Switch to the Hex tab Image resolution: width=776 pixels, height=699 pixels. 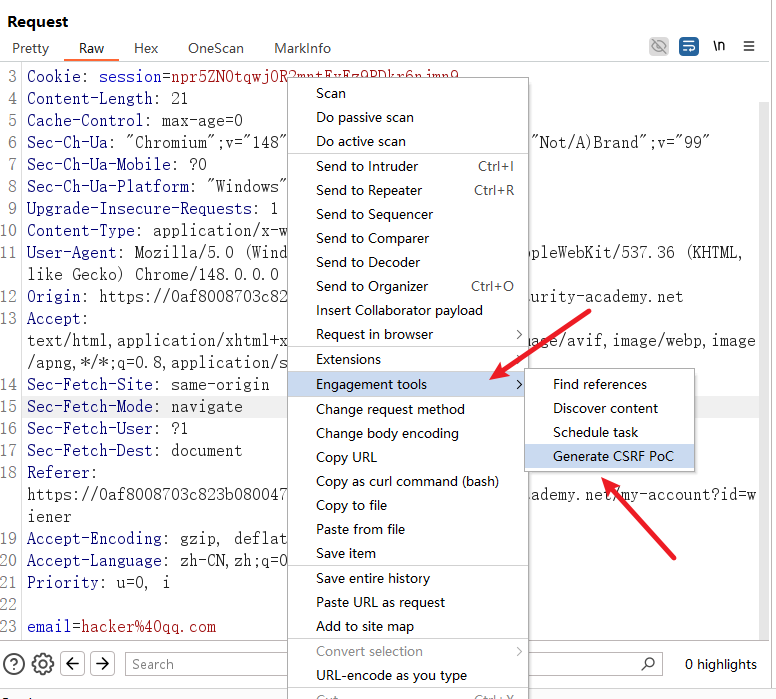point(146,48)
